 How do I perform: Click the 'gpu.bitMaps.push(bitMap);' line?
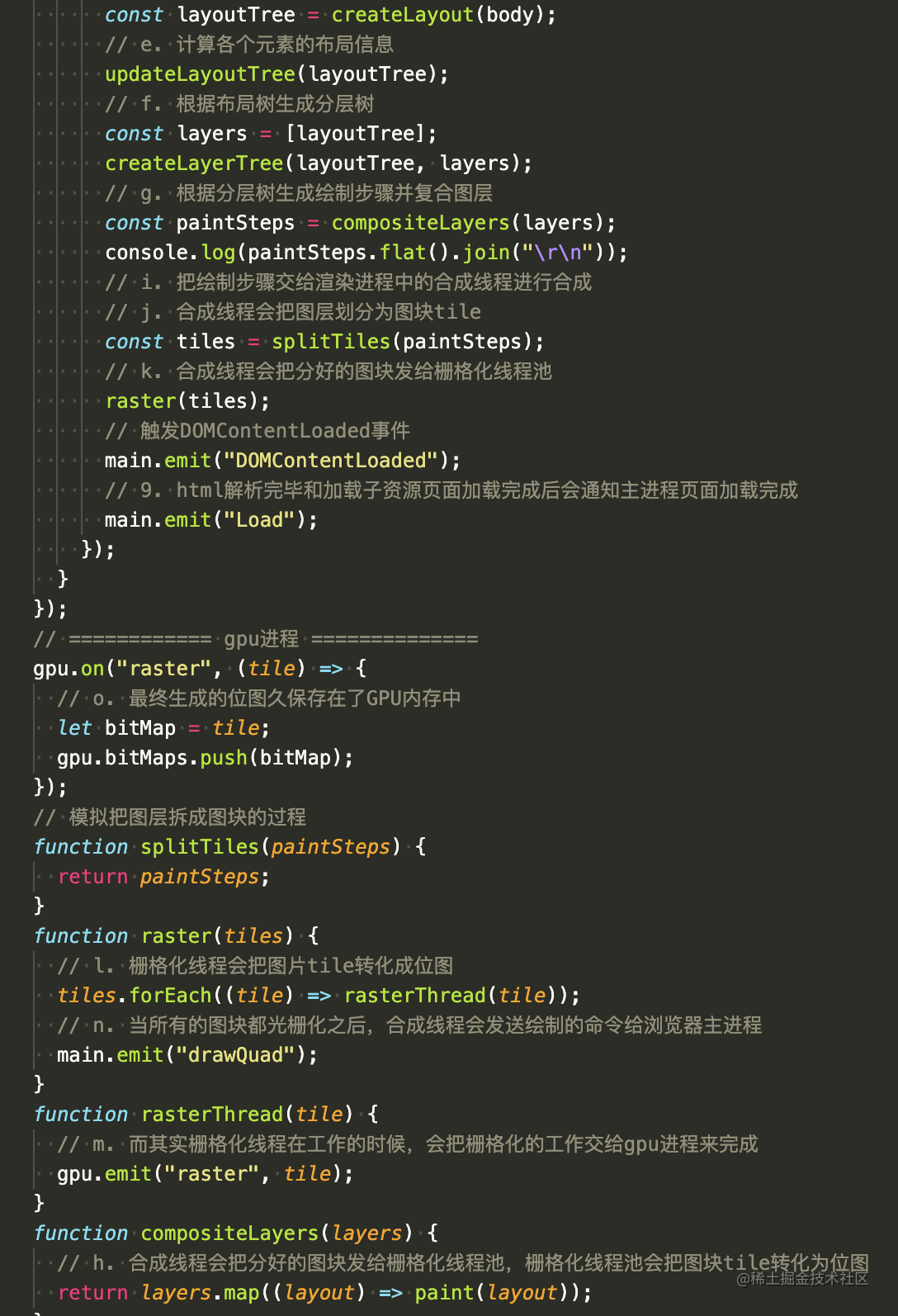pyautogui.click(x=206, y=758)
